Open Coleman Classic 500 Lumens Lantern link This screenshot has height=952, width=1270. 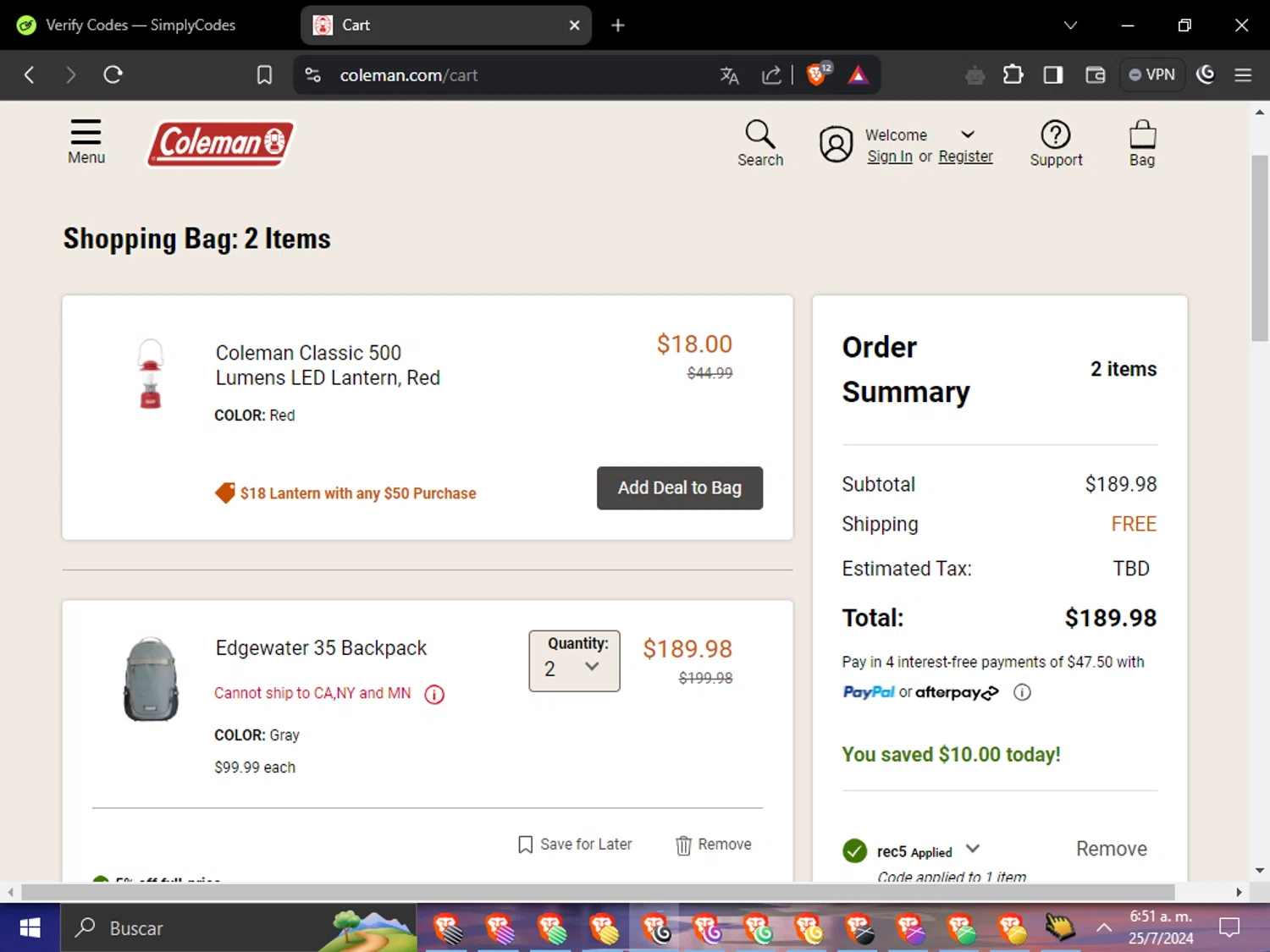328,365
